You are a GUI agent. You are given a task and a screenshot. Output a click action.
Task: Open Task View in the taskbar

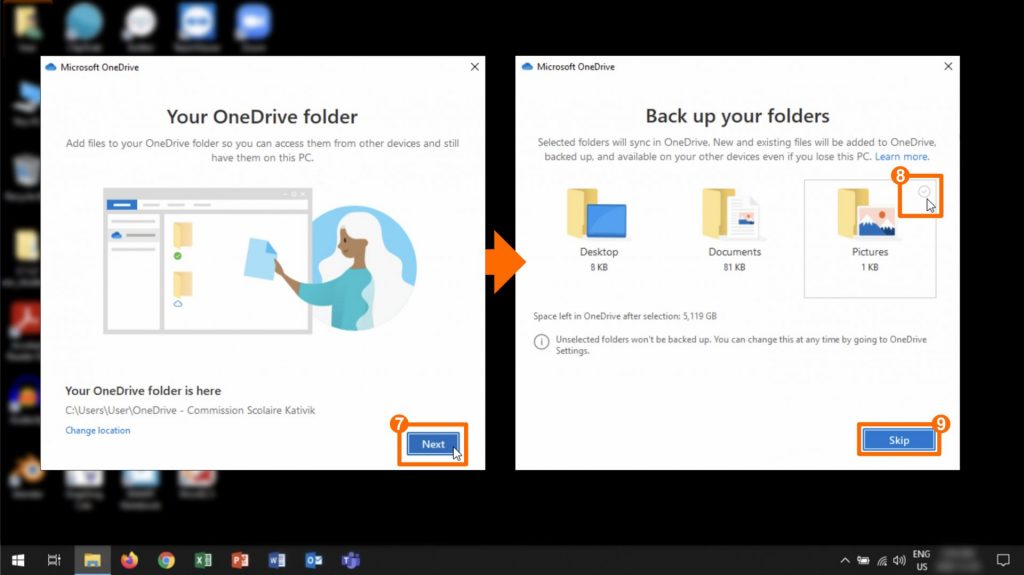tap(55, 560)
